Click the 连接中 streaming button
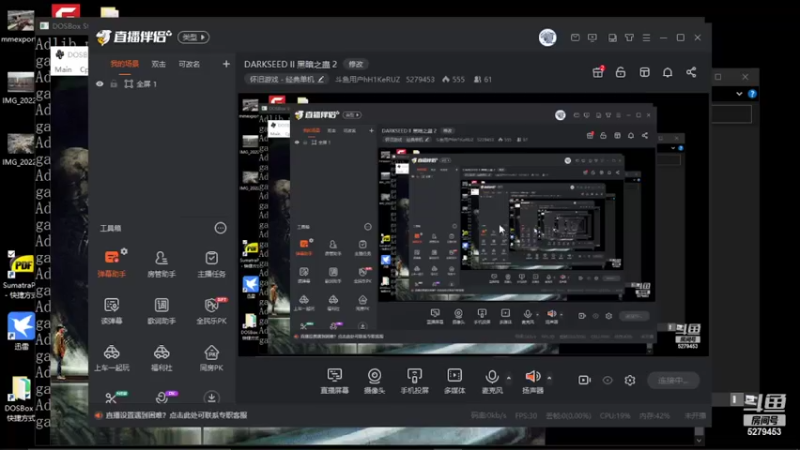 point(673,380)
